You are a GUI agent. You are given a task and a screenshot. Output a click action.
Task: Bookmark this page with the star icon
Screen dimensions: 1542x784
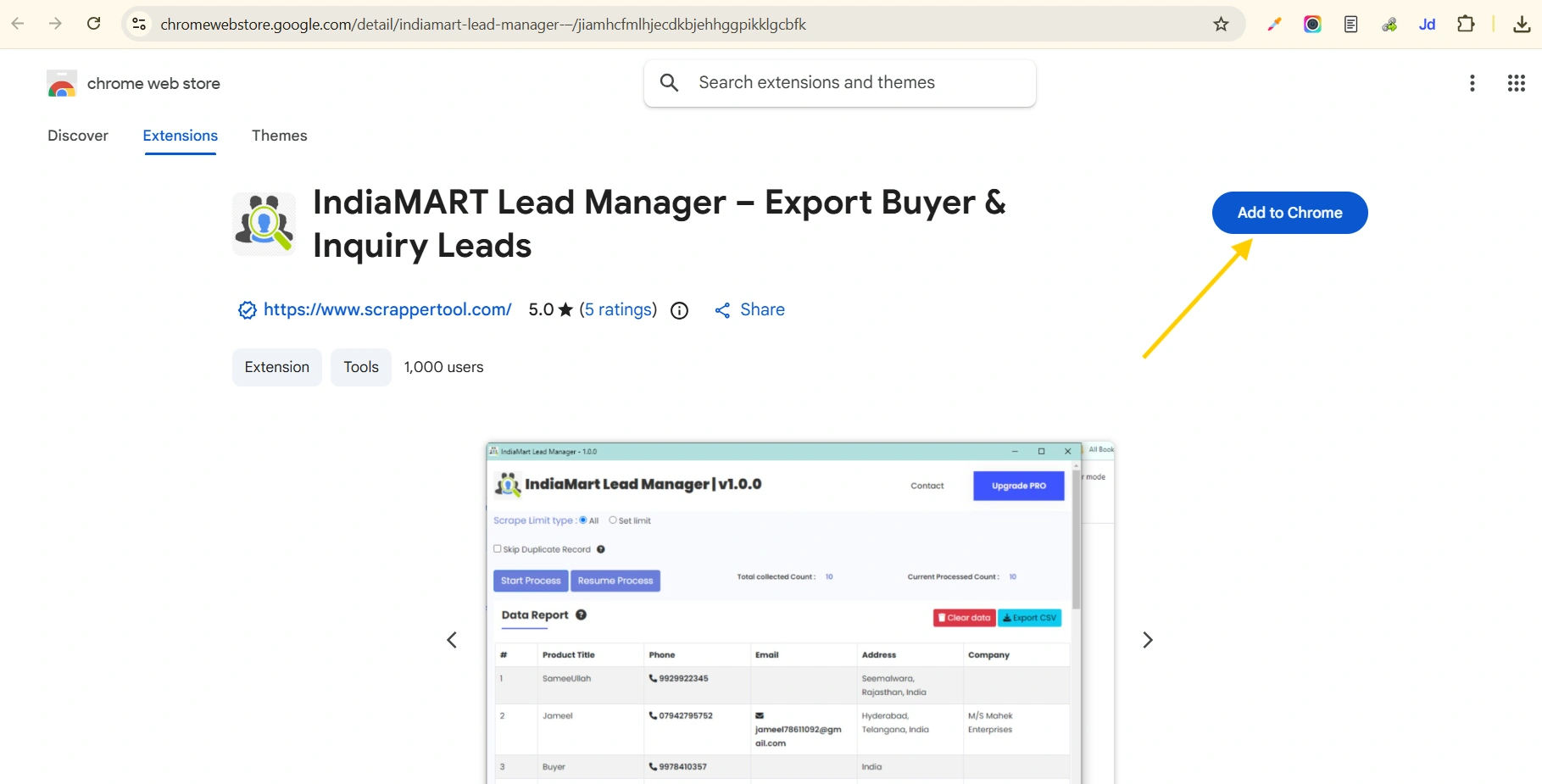click(x=1221, y=24)
